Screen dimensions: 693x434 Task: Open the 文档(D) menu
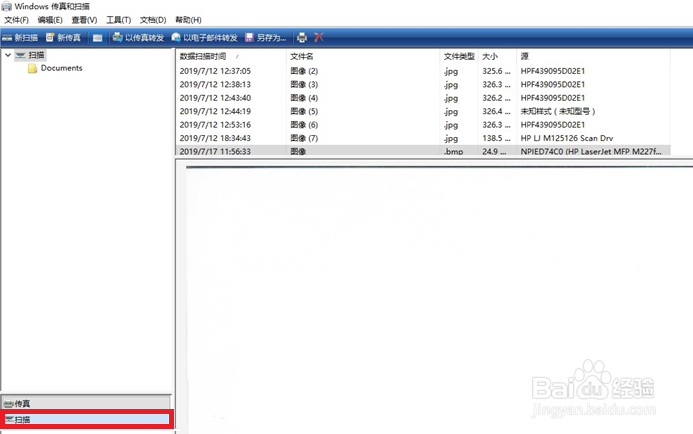(153, 20)
